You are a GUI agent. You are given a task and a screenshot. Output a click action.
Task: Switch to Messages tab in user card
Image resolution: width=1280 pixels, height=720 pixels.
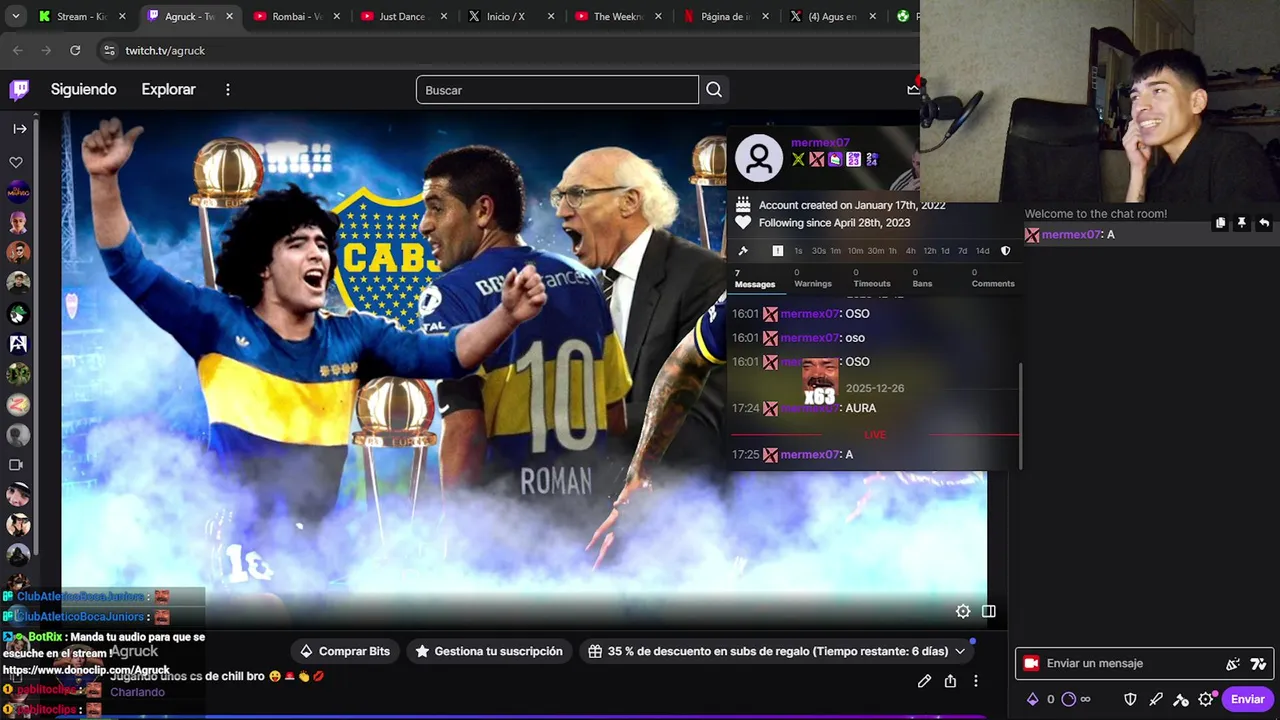pyautogui.click(x=755, y=278)
